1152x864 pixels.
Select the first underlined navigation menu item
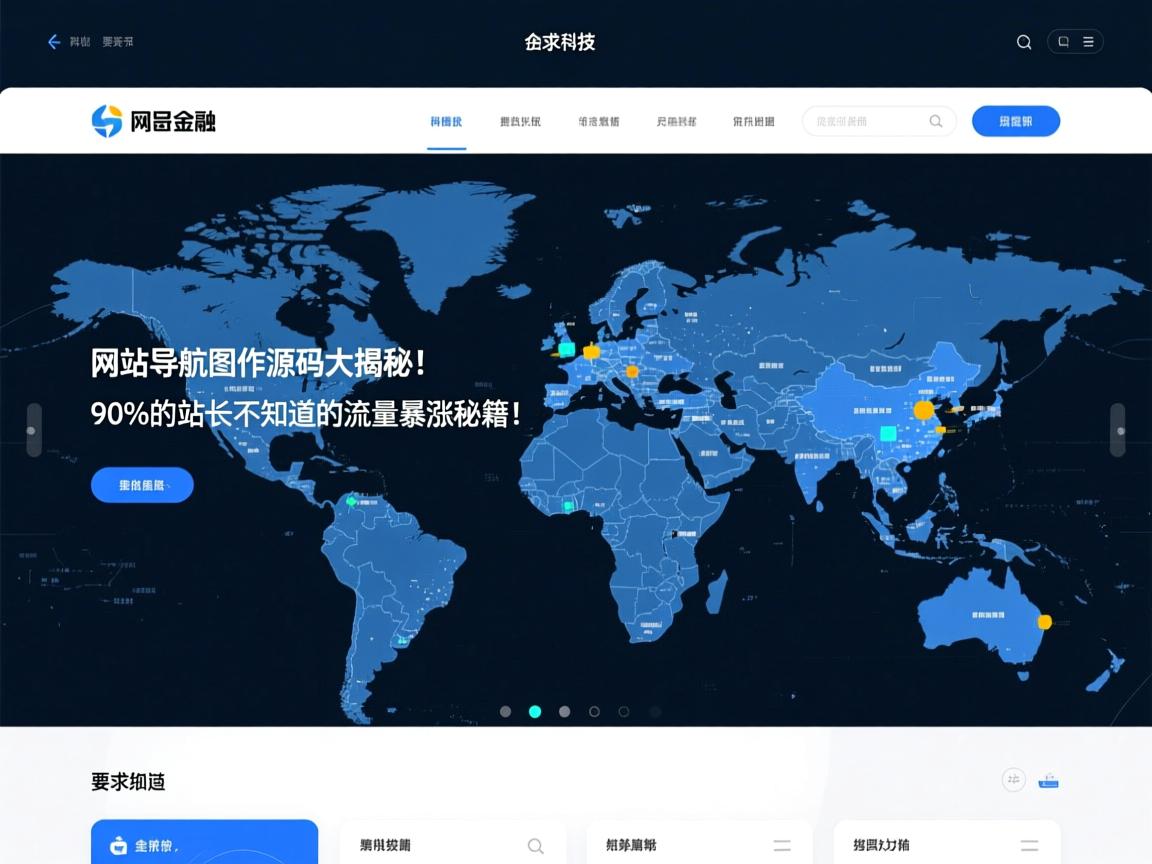[446, 120]
